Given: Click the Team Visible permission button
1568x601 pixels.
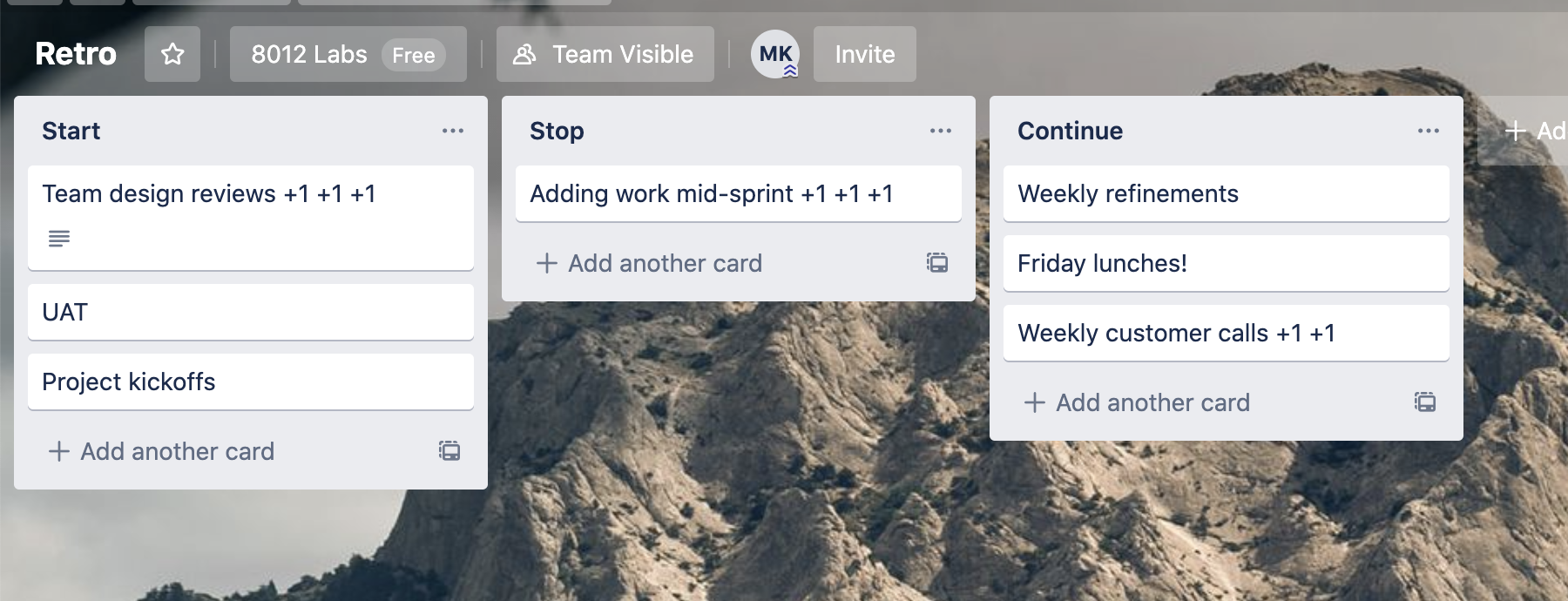Looking at the screenshot, I should point(605,54).
